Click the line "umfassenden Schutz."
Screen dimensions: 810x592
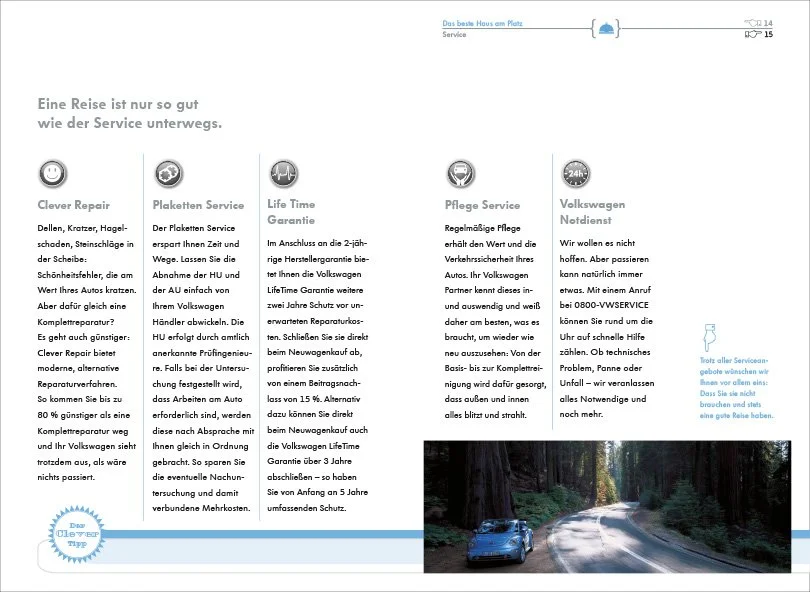306,508
